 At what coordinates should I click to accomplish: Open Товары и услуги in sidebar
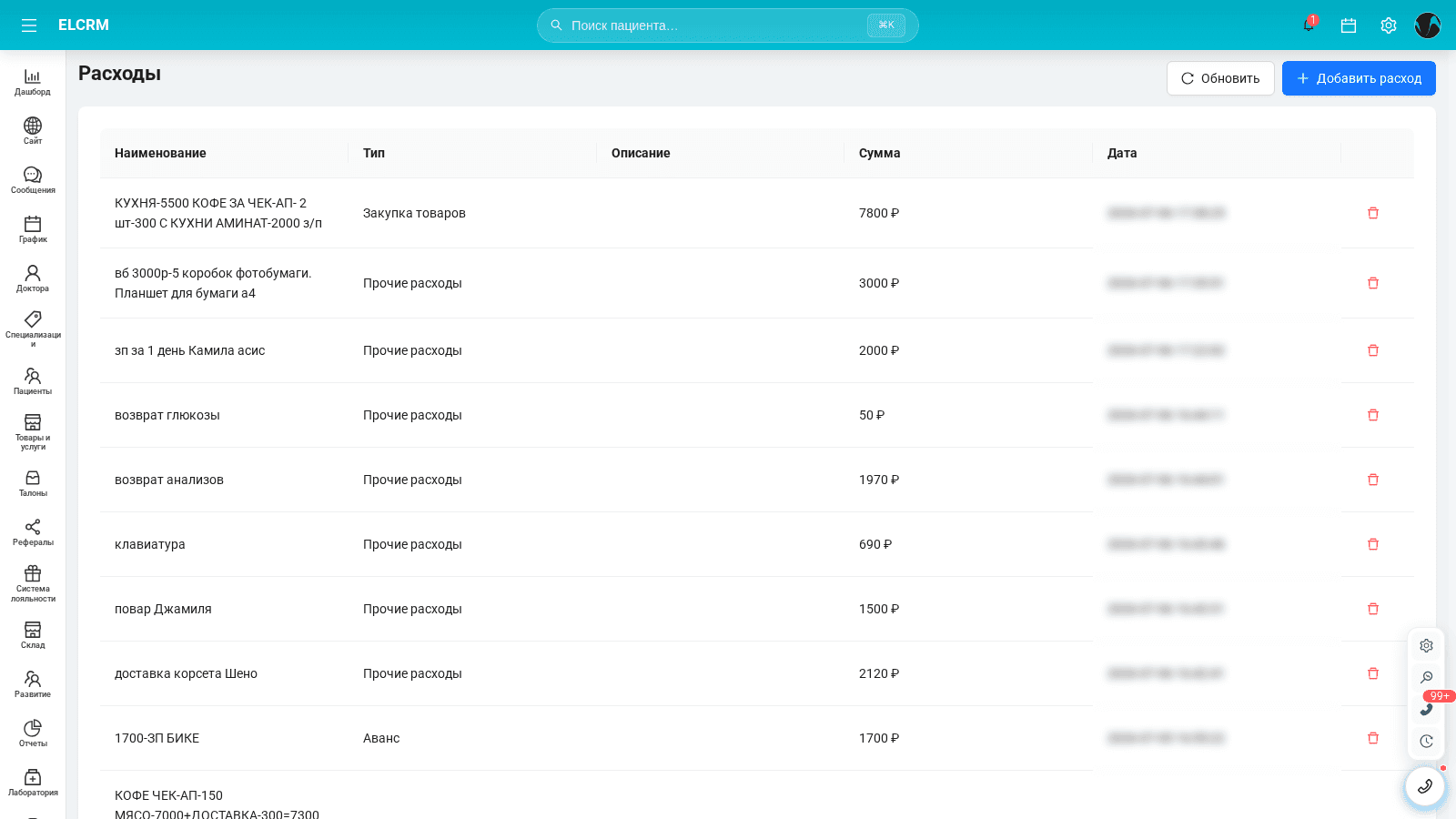[x=33, y=432]
